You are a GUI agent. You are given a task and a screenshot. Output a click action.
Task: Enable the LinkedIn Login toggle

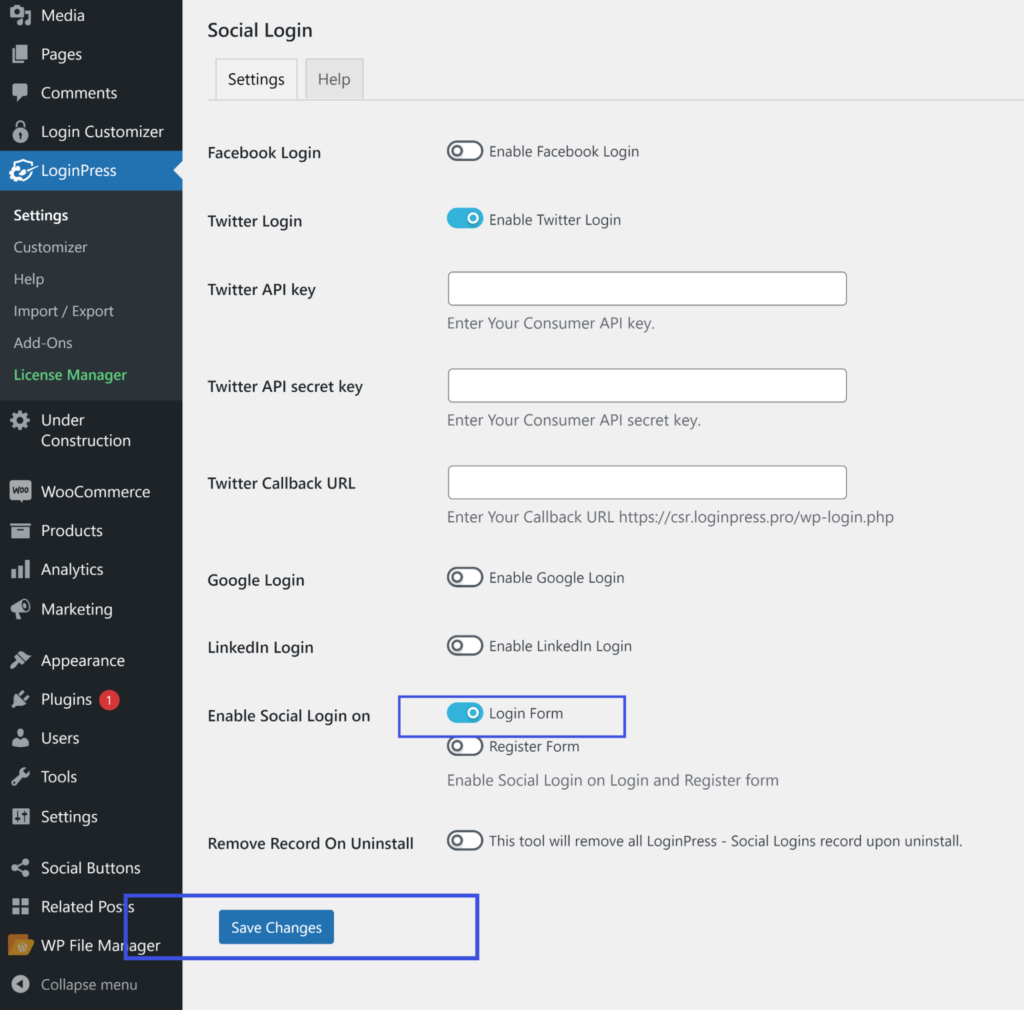pyautogui.click(x=464, y=646)
